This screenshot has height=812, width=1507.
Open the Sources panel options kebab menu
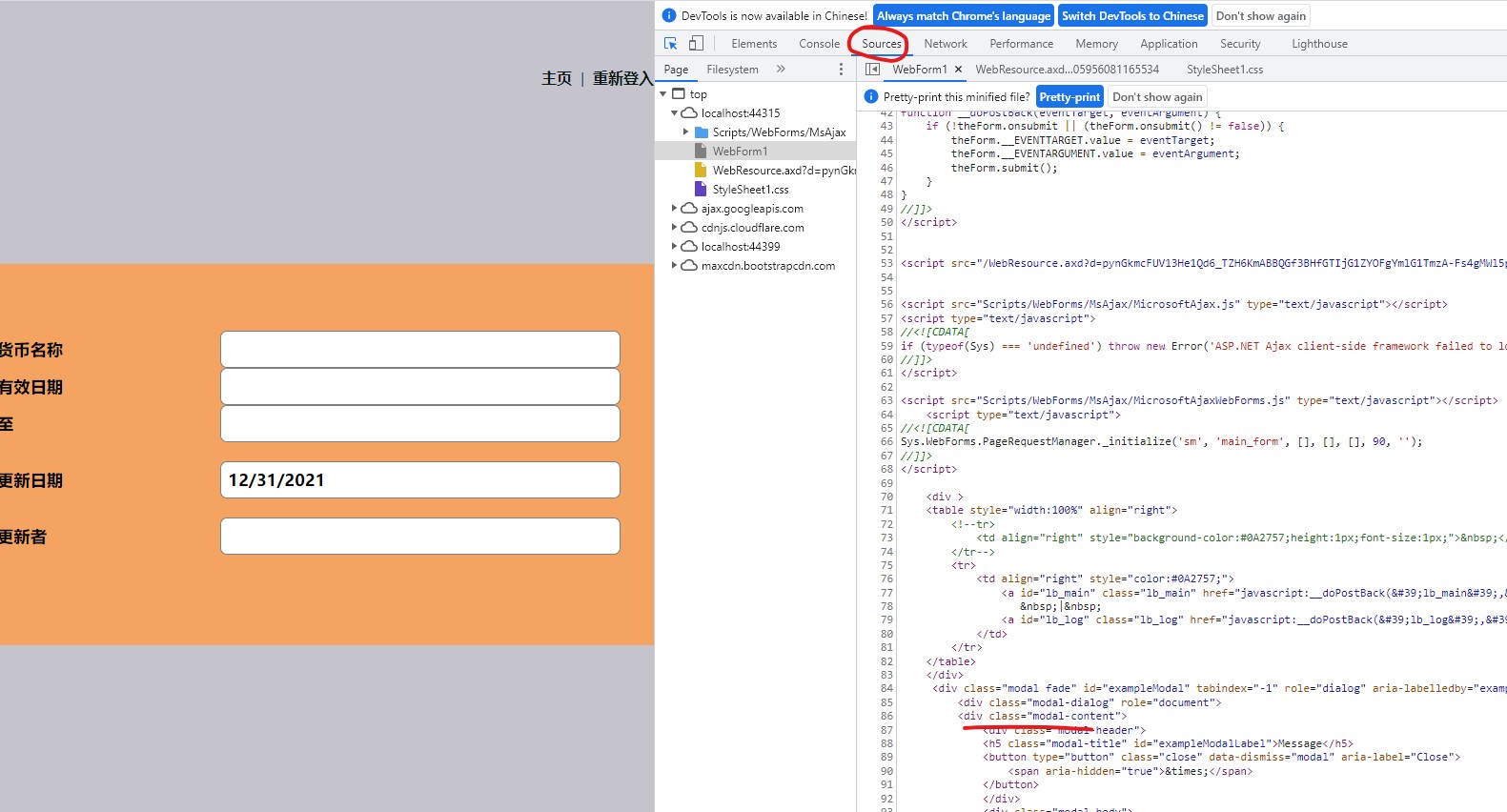click(841, 70)
